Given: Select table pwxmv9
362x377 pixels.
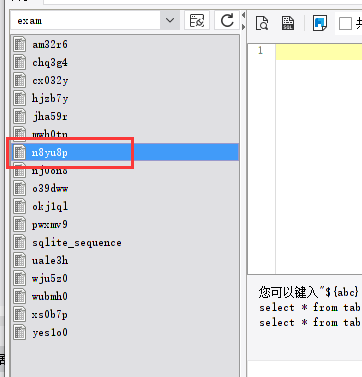Looking at the screenshot, I should tap(125, 224).
